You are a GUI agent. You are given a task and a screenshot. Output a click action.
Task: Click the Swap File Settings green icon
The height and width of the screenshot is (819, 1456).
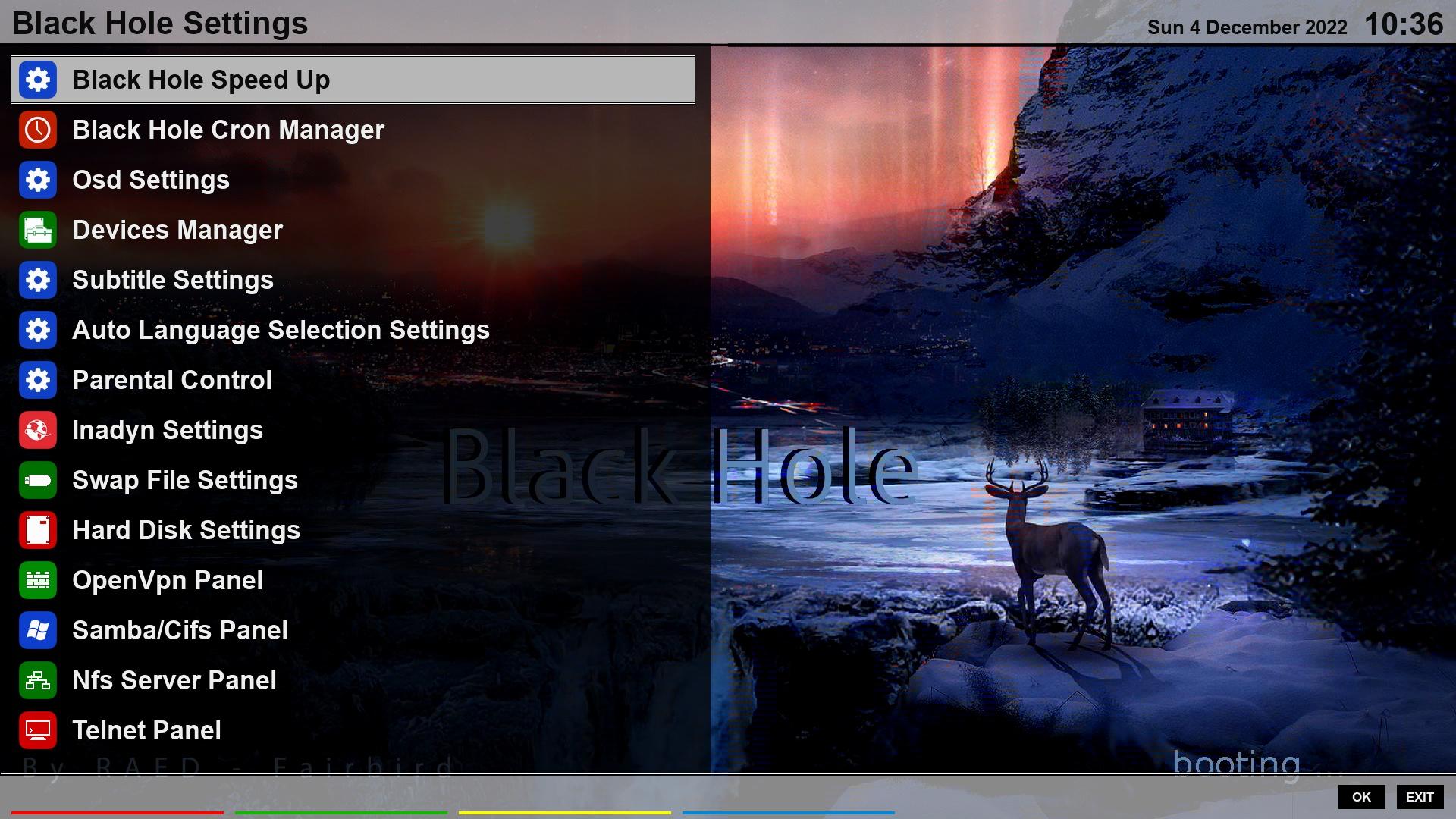pyautogui.click(x=38, y=480)
